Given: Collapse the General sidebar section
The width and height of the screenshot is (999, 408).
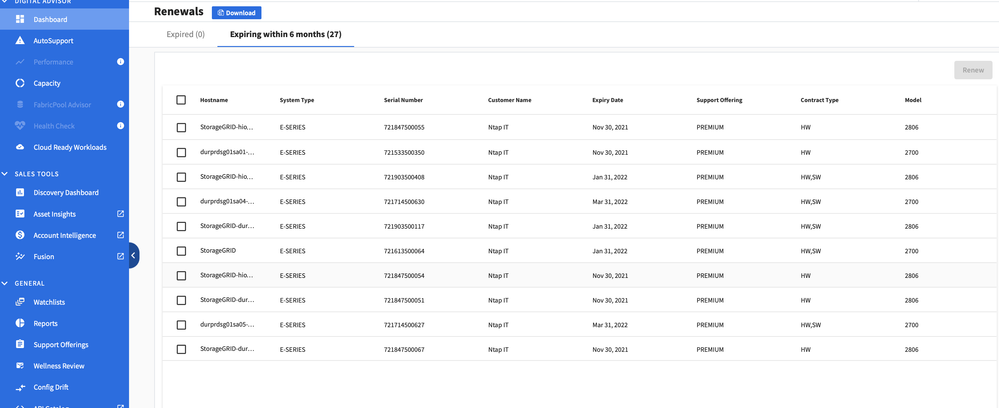Looking at the screenshot, I should pyautogui.click(x=5, y=283).
